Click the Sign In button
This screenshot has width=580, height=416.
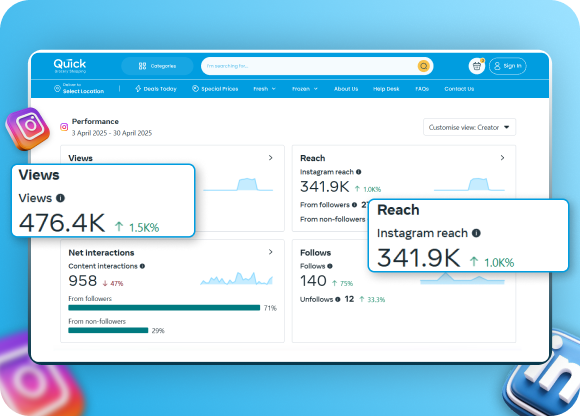(508, 66)
